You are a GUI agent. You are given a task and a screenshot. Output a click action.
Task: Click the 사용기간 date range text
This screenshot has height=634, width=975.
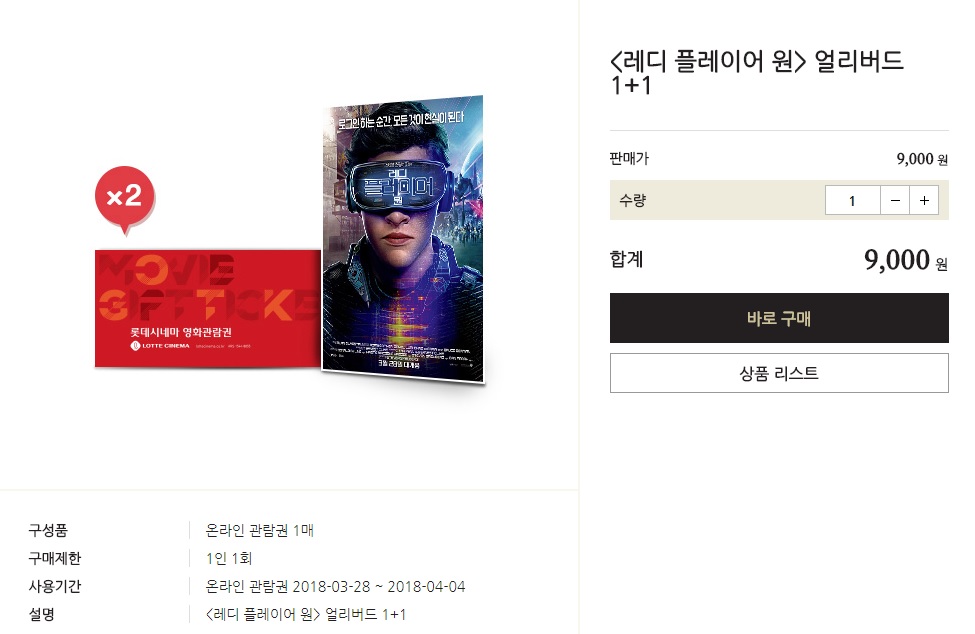coord(335,586)
